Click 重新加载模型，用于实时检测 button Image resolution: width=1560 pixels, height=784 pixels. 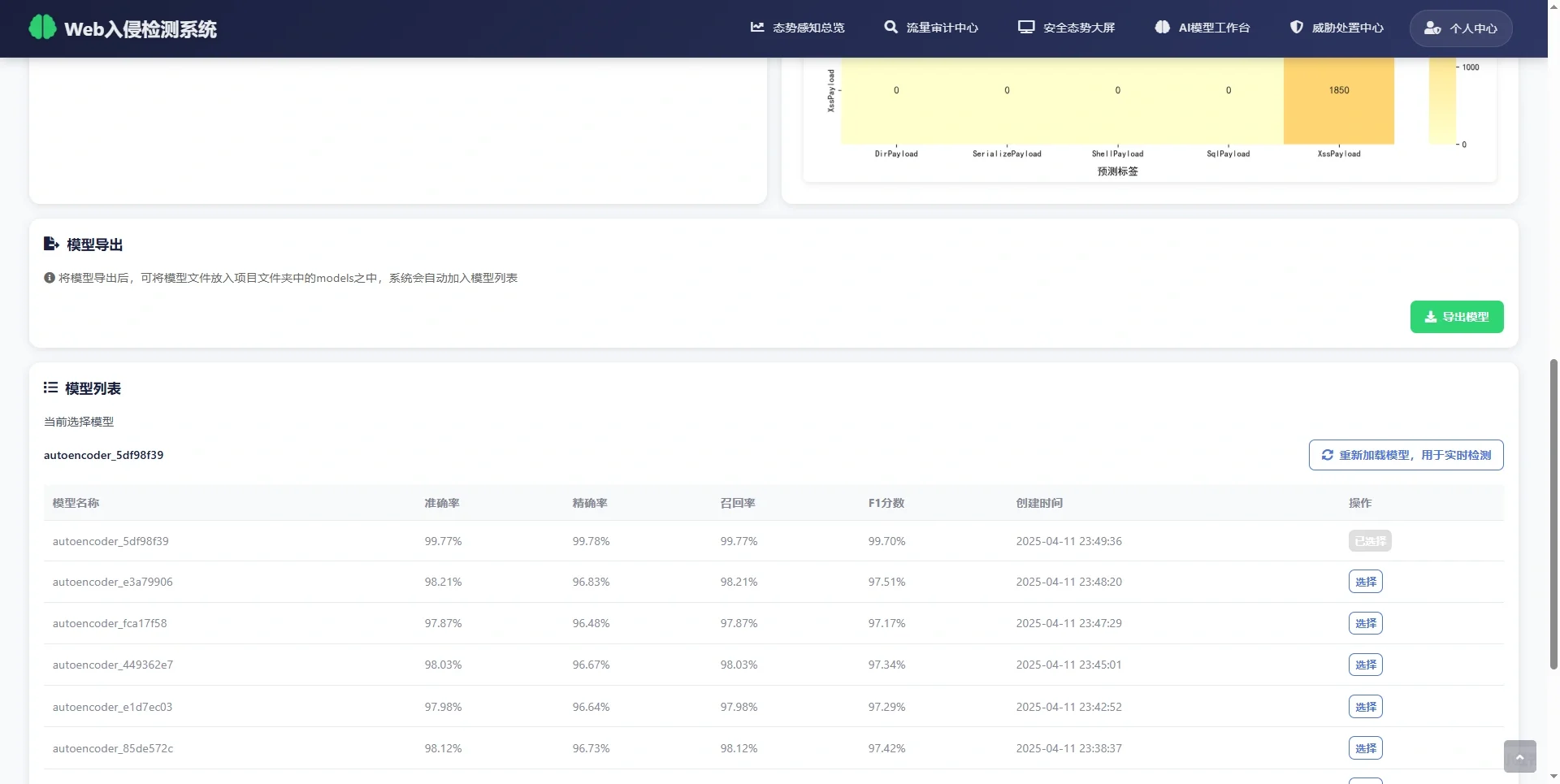(1406, 455)
